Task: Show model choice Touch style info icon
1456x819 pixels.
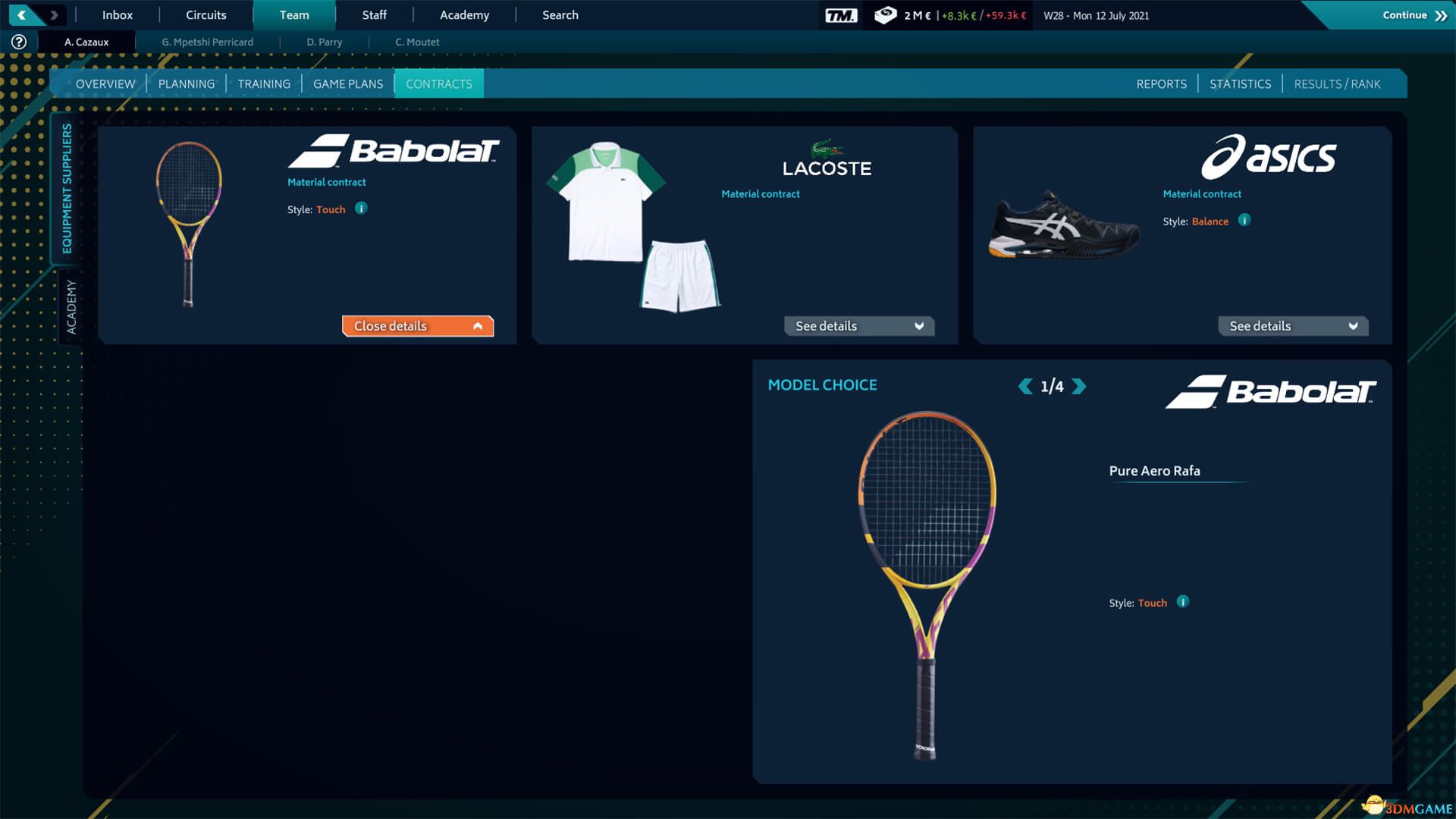Action: pos(1183,601)
